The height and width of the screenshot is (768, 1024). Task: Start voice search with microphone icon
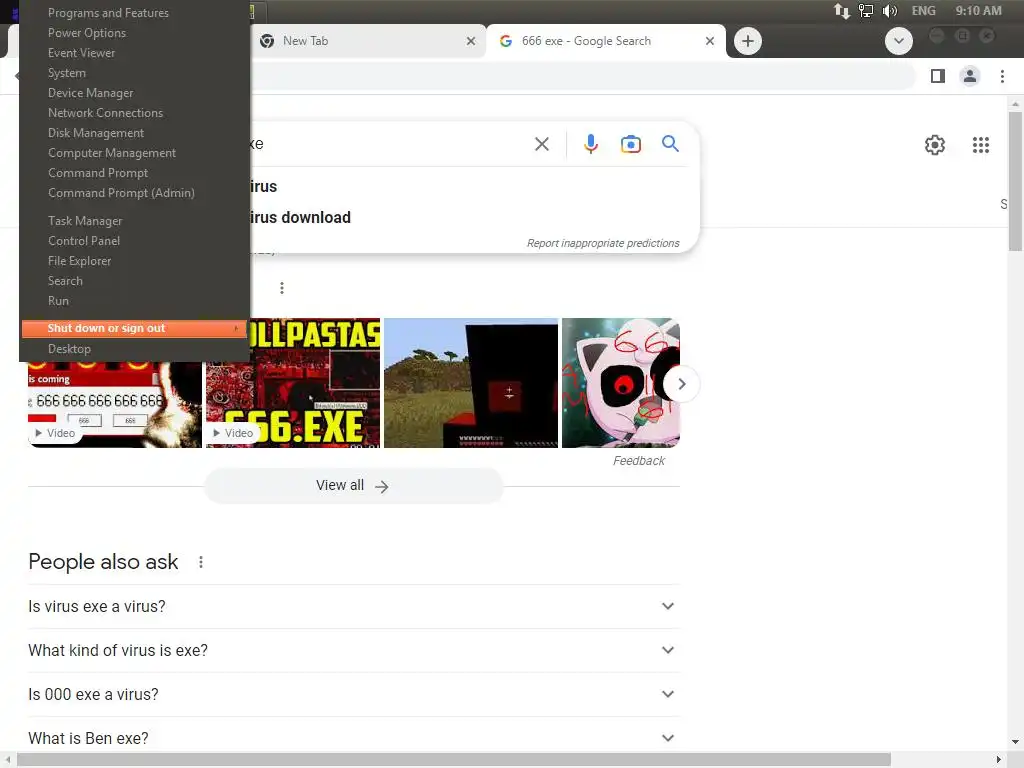[x=590, y=144]
